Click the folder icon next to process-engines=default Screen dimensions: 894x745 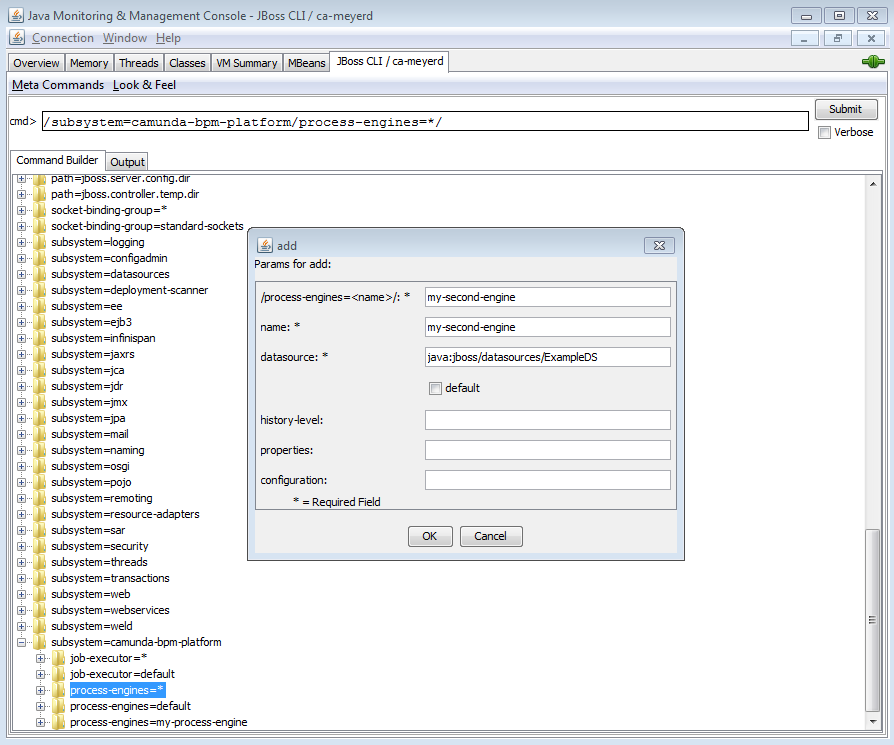[58, 706]
